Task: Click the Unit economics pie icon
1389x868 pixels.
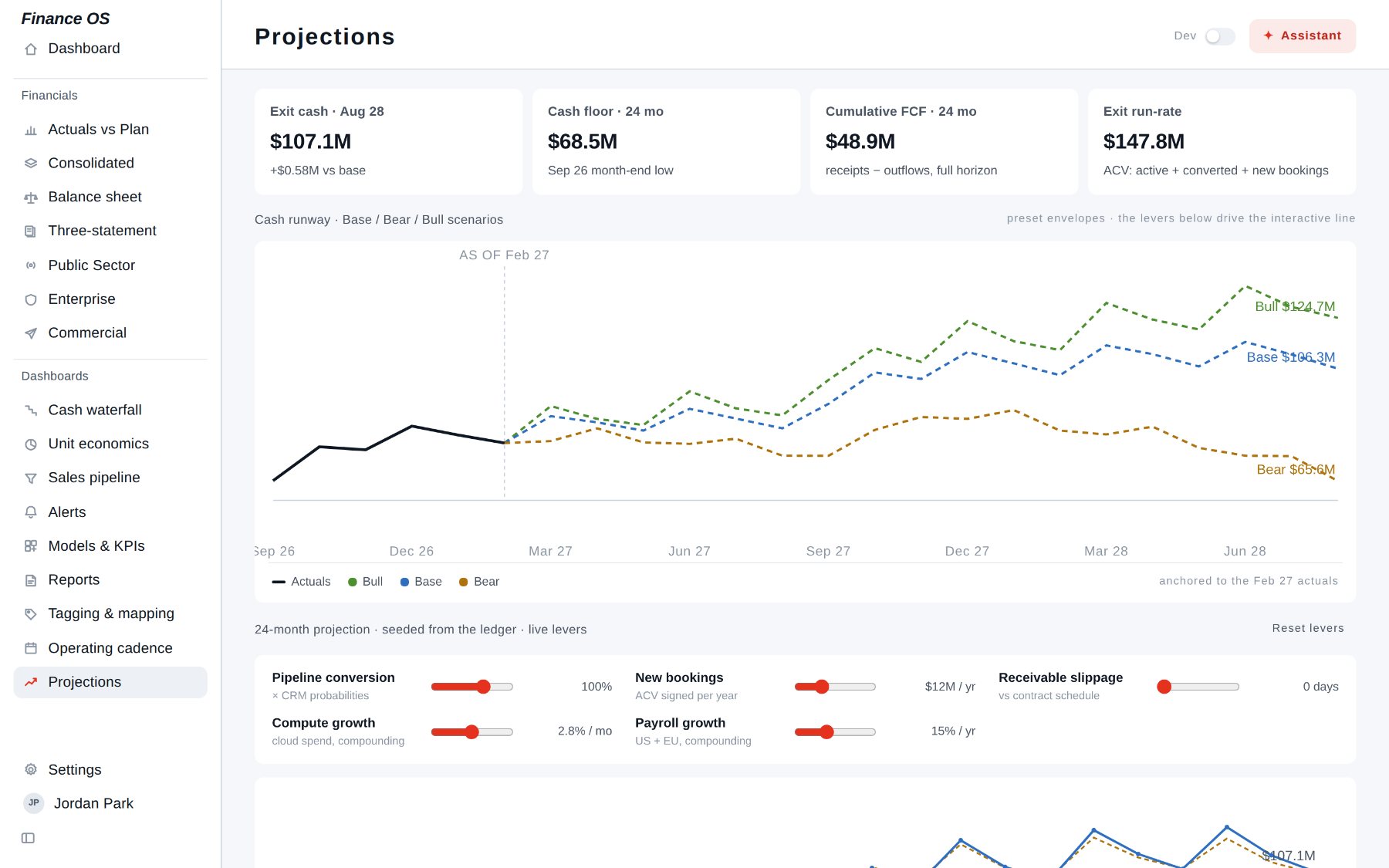Action: [31, 444]
